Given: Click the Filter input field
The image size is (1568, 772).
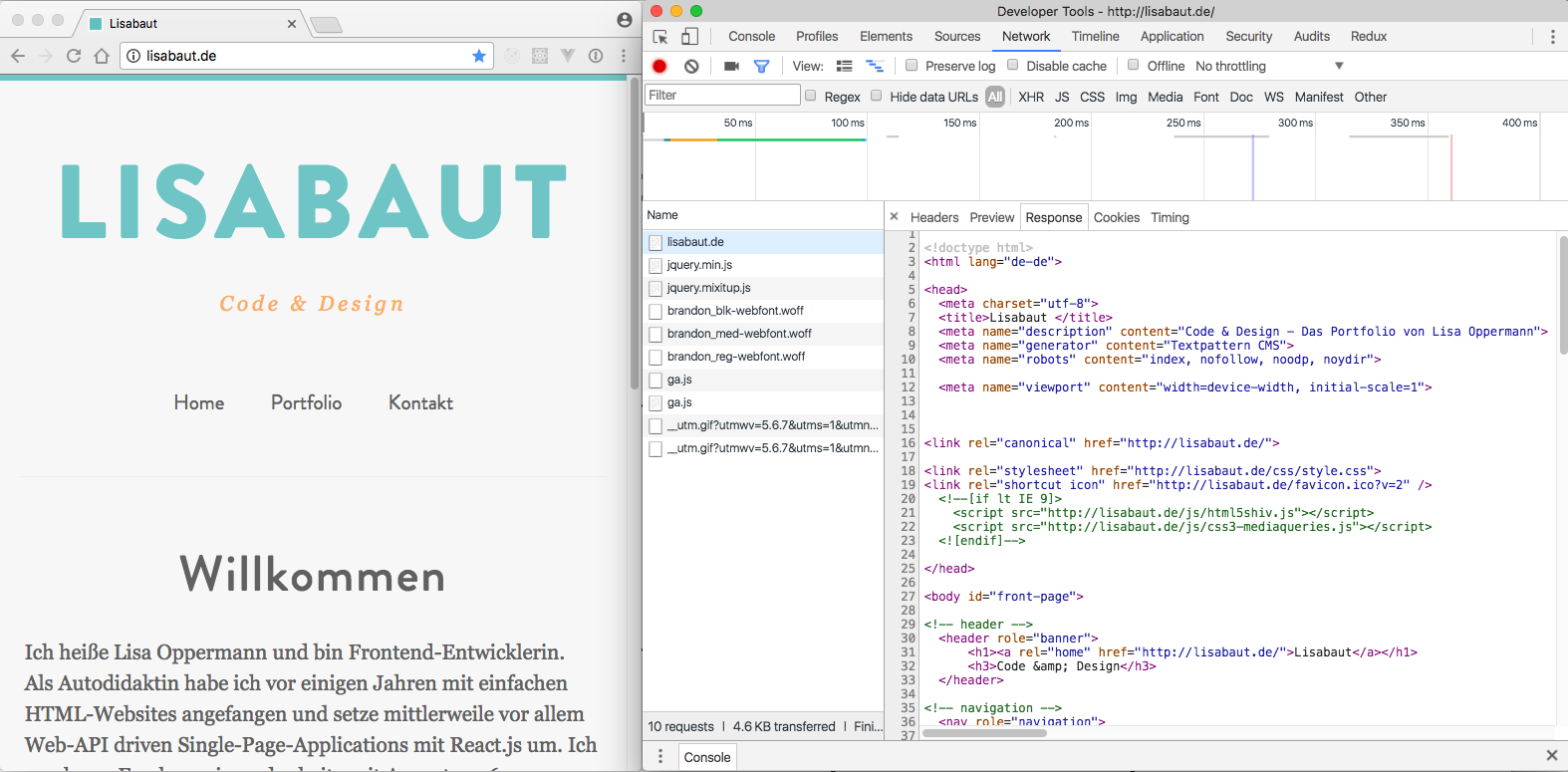Looking at the screenshot, I should coord(722,95).
